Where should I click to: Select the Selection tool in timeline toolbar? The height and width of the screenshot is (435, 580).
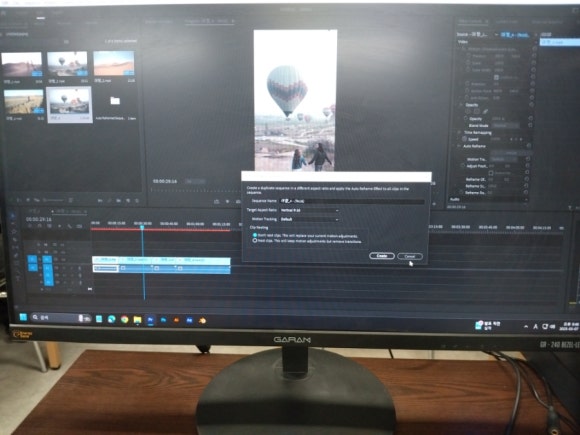coord(14,216)
